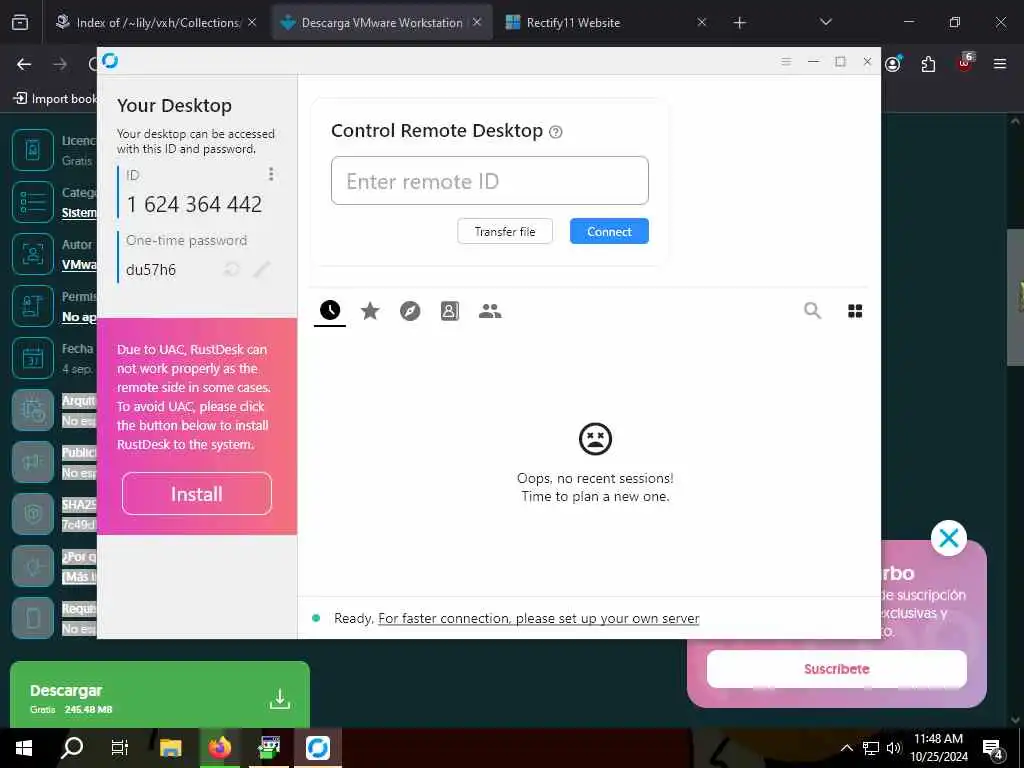The width and height of the screenshot is (1024, 768).
Task: Close the Rectify11 Website tab
Action: [x=701, y=22]
